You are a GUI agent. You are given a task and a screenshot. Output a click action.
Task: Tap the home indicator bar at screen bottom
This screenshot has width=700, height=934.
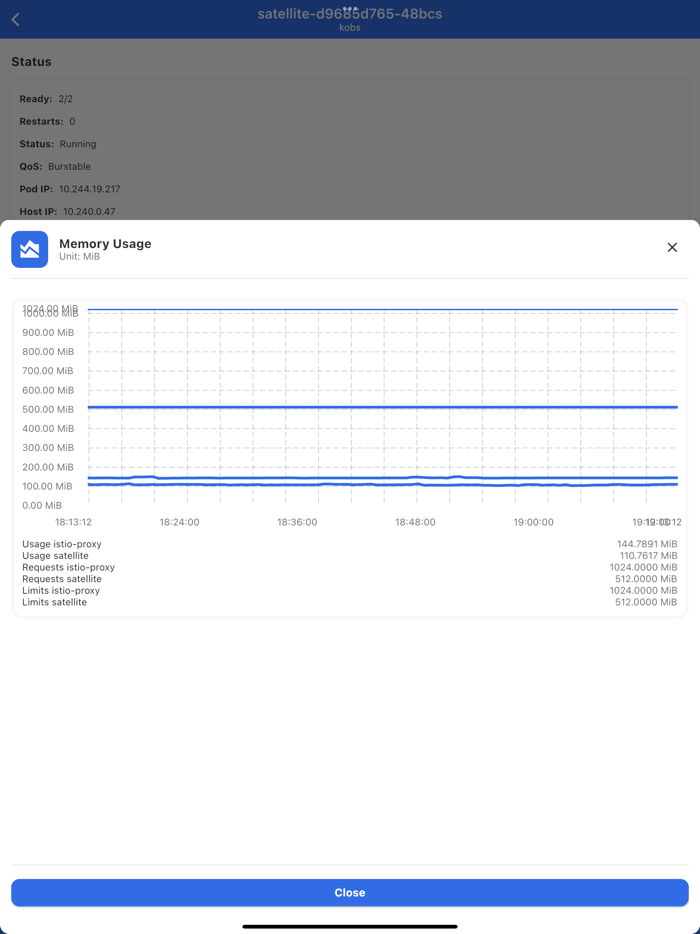pos(350,928)
